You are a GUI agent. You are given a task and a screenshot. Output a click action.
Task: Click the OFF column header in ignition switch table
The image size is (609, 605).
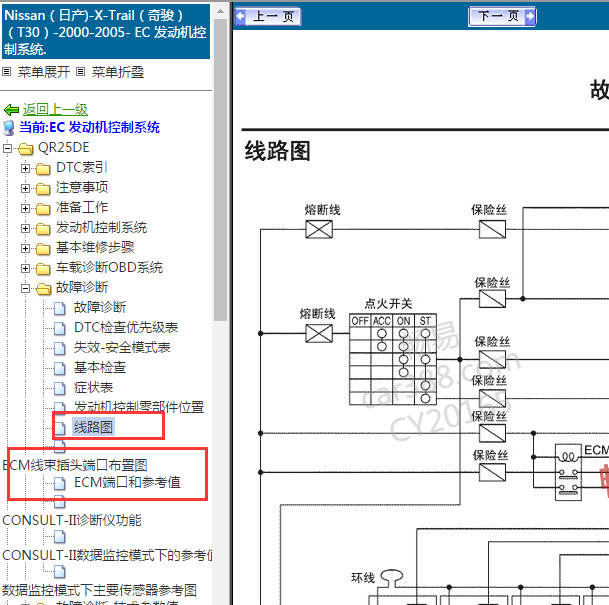(x=360, y=321)
